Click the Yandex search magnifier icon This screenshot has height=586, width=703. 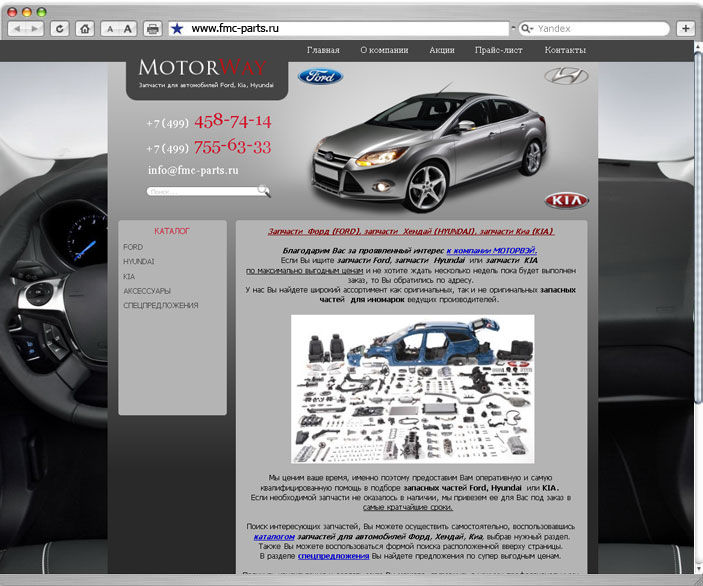525,29
